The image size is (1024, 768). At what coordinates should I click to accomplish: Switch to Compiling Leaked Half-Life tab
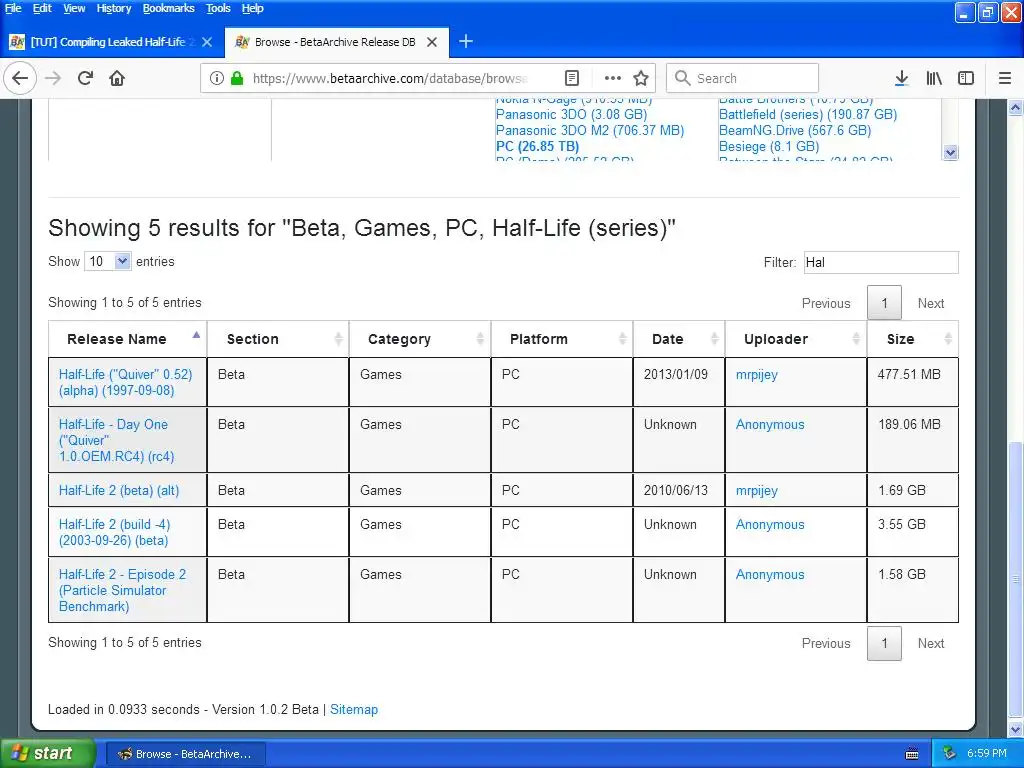[112, 42]
